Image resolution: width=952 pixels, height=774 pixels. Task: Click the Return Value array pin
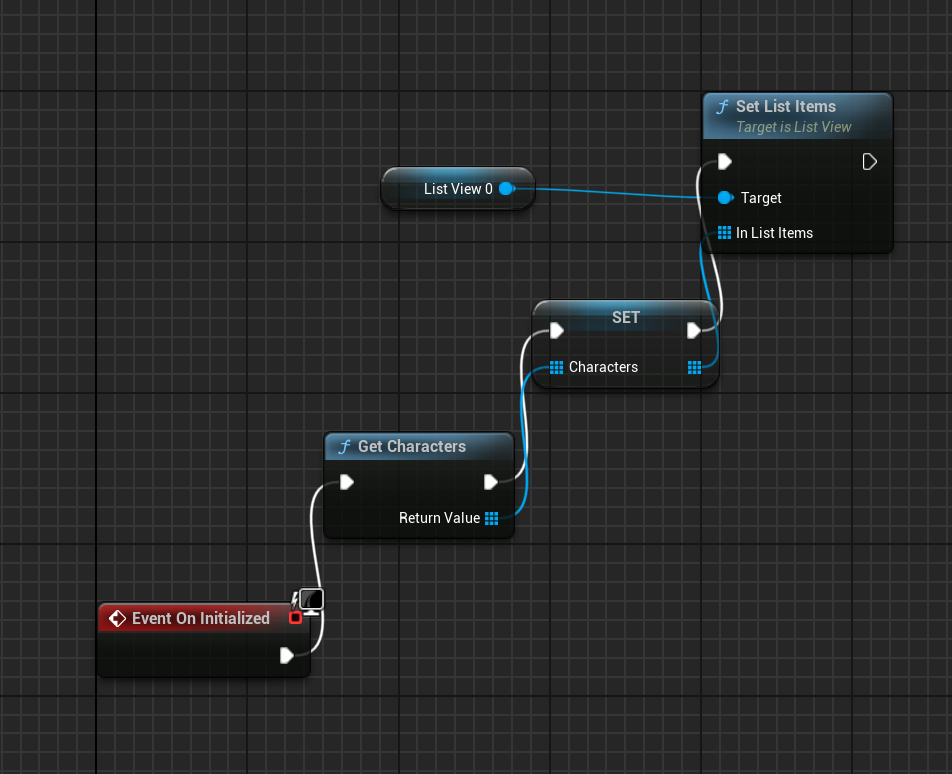(491, 518)
